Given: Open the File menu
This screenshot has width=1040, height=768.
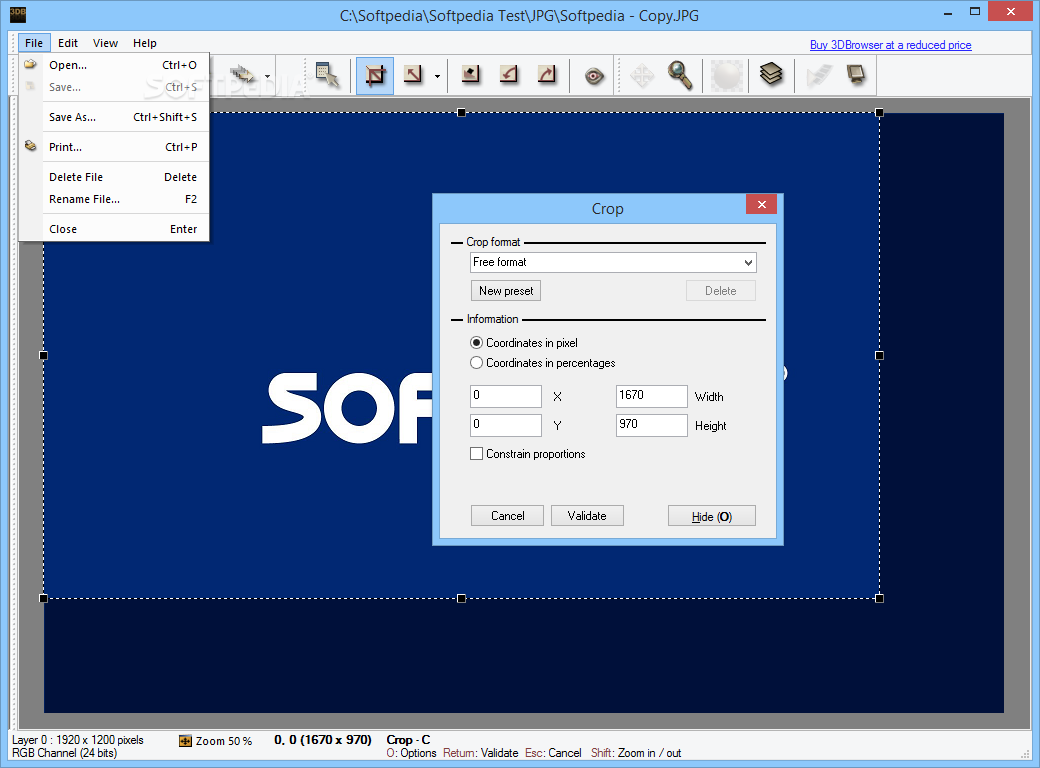Looking at the screenshot, I should click(34, 43).
